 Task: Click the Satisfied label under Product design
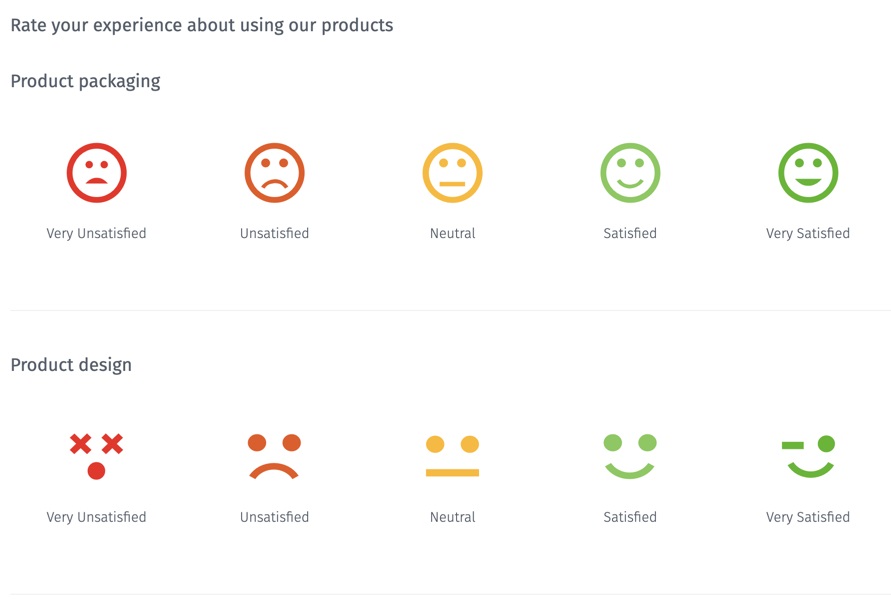tap(630, 518)
